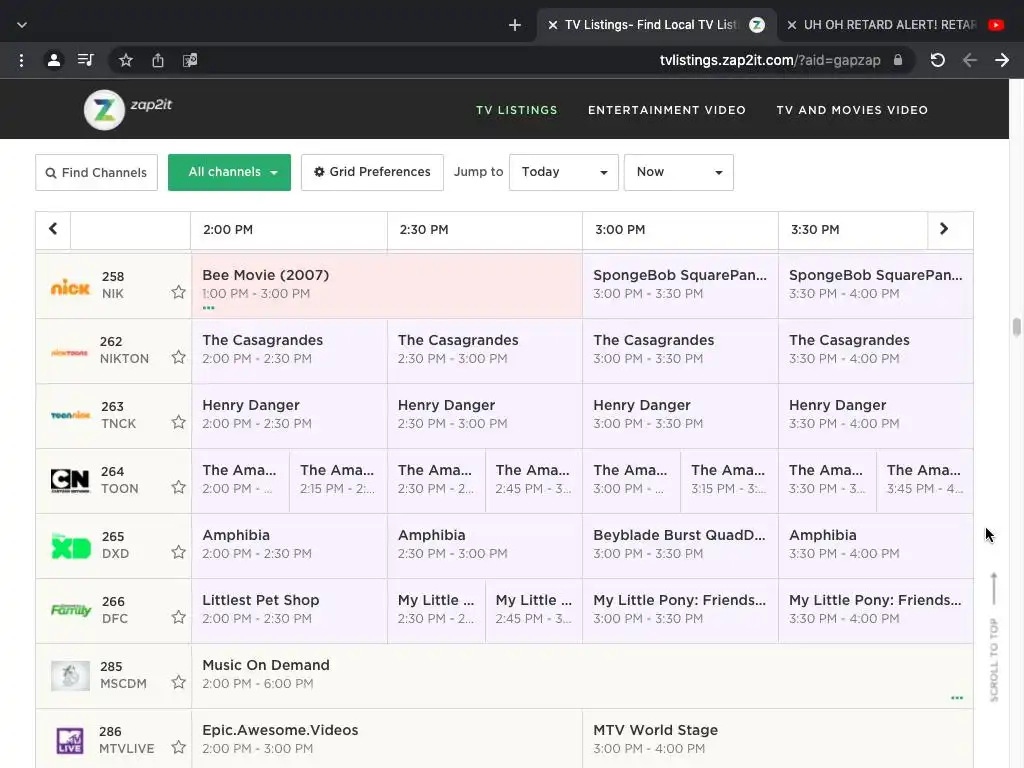Click the Disney XD logo
This screenshot has width=1024, height=768.
[71, 546]
